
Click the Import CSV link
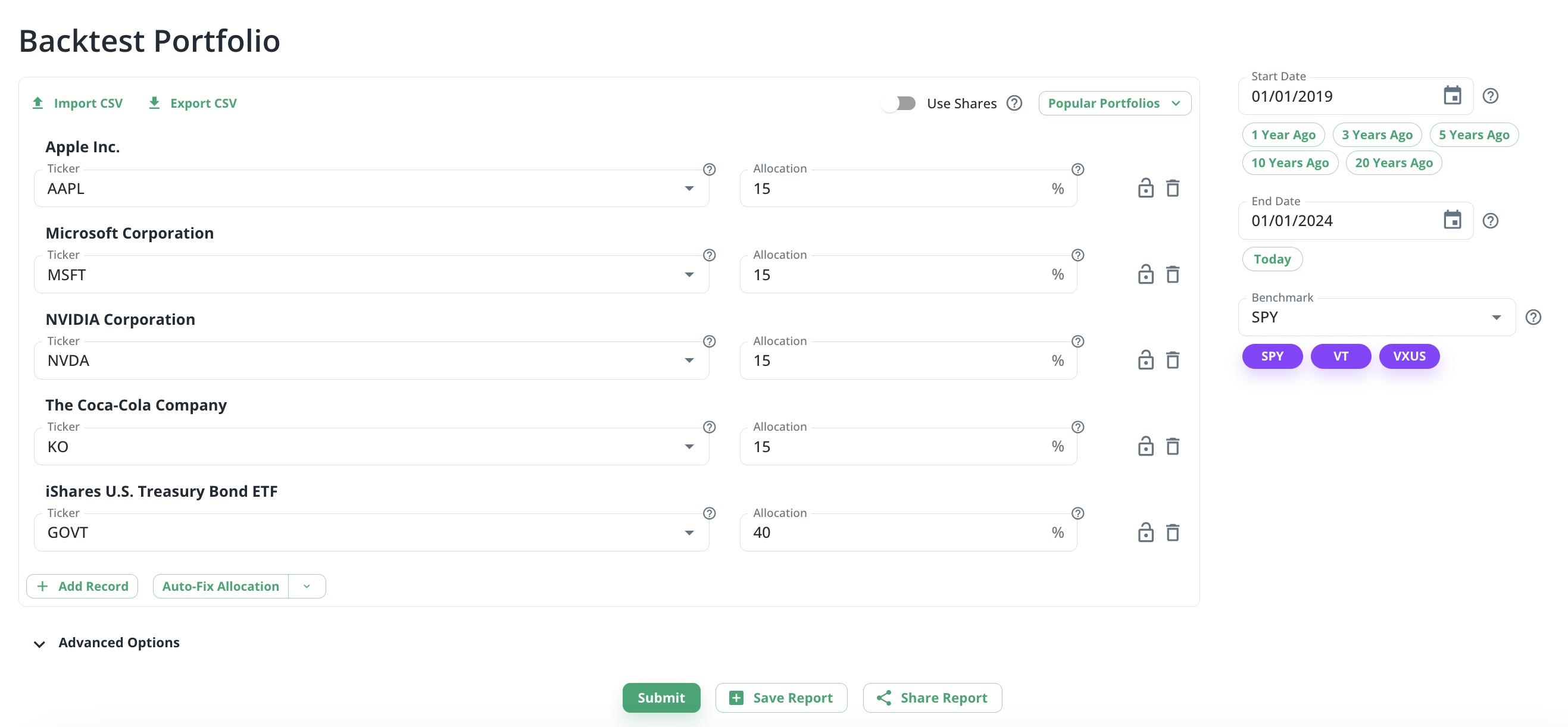click(77, 104)
